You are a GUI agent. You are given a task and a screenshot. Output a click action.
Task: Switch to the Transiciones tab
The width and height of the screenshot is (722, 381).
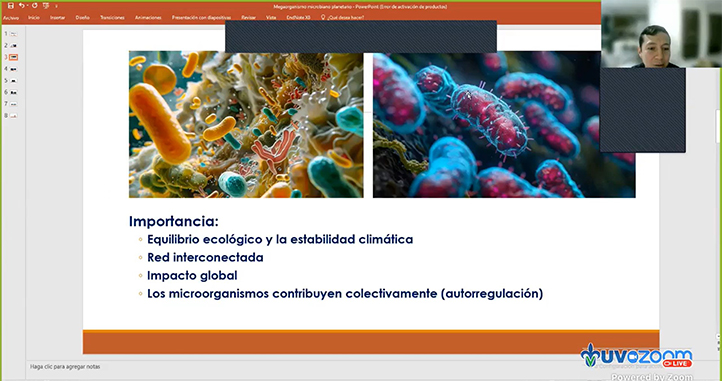pyautogui.click(x=112, y=18)
